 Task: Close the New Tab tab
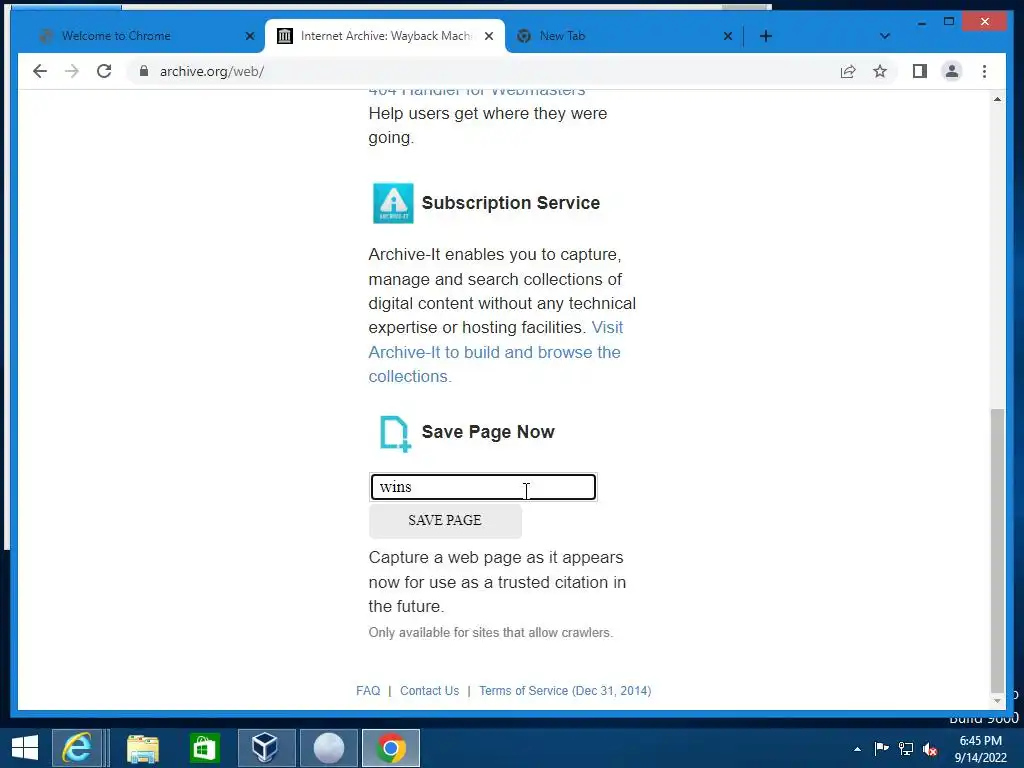(728, 36)
